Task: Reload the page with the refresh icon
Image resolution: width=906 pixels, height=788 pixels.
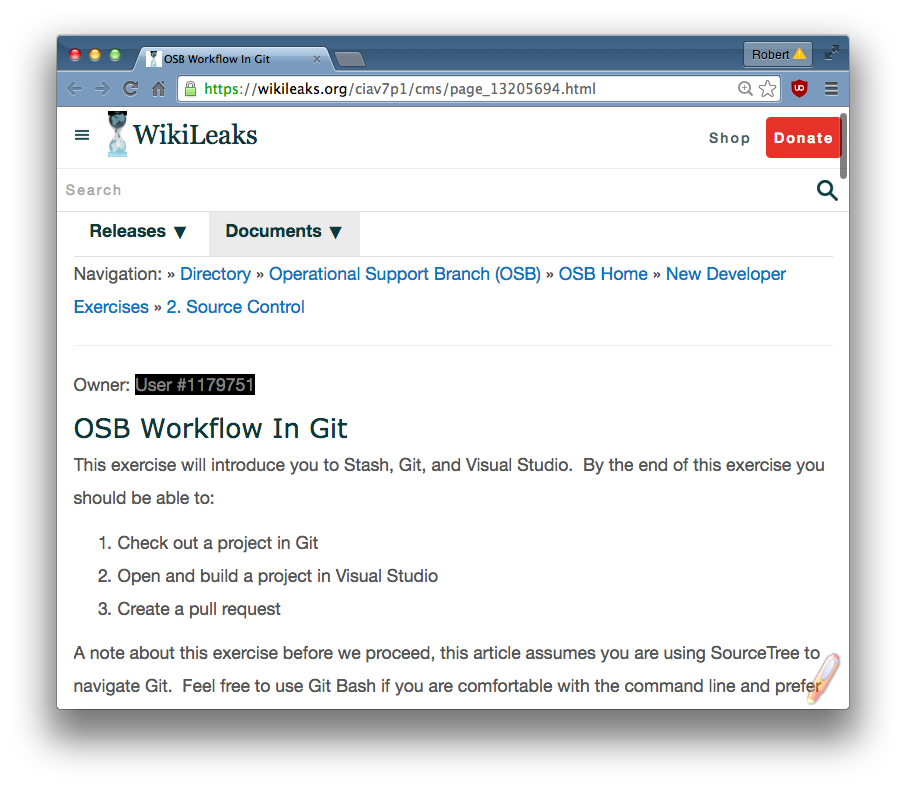Action: point(131,88)
